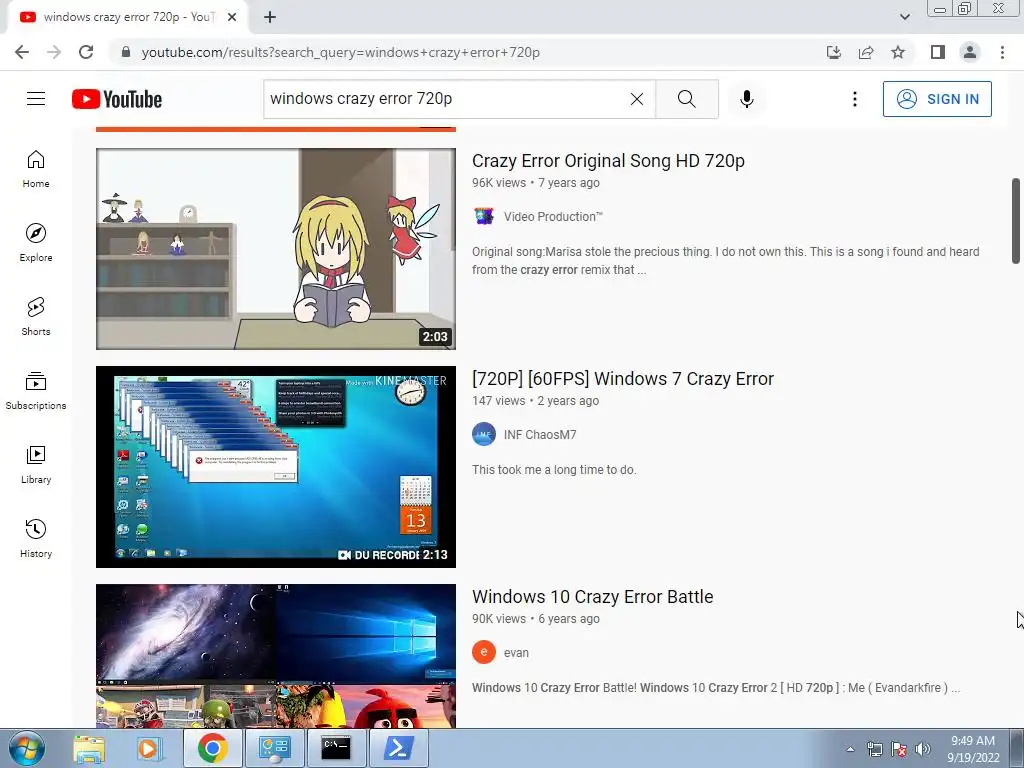Toggle the Chrome side panel
The height and width of the screenshot is (768, 1024).
pos(938,52)
